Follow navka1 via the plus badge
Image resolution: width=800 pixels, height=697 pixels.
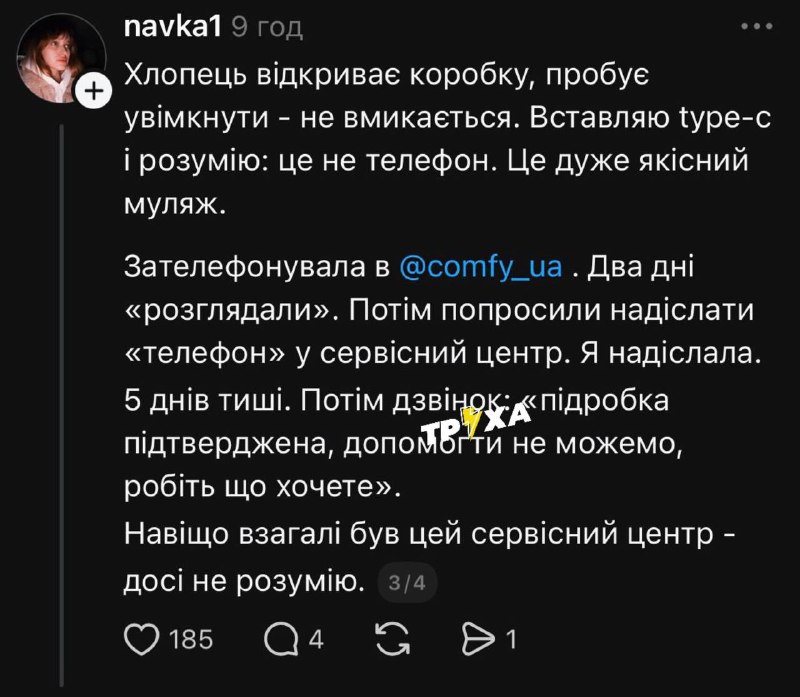[x=92, y=93]
